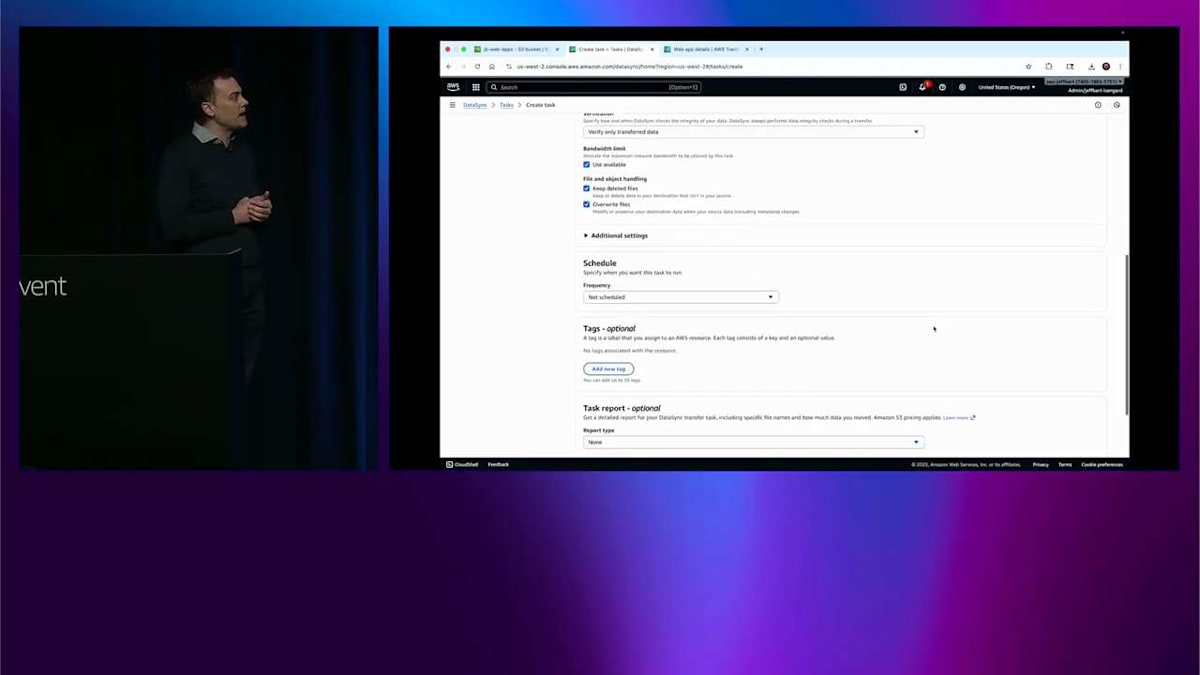The width and height of the screenshot is (1200, 675).
Task: Open the Privacy footer link
Action: (1041, 464)
